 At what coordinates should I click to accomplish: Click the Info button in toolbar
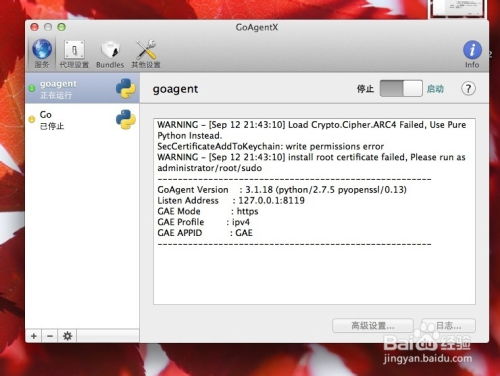coord(472,54)
